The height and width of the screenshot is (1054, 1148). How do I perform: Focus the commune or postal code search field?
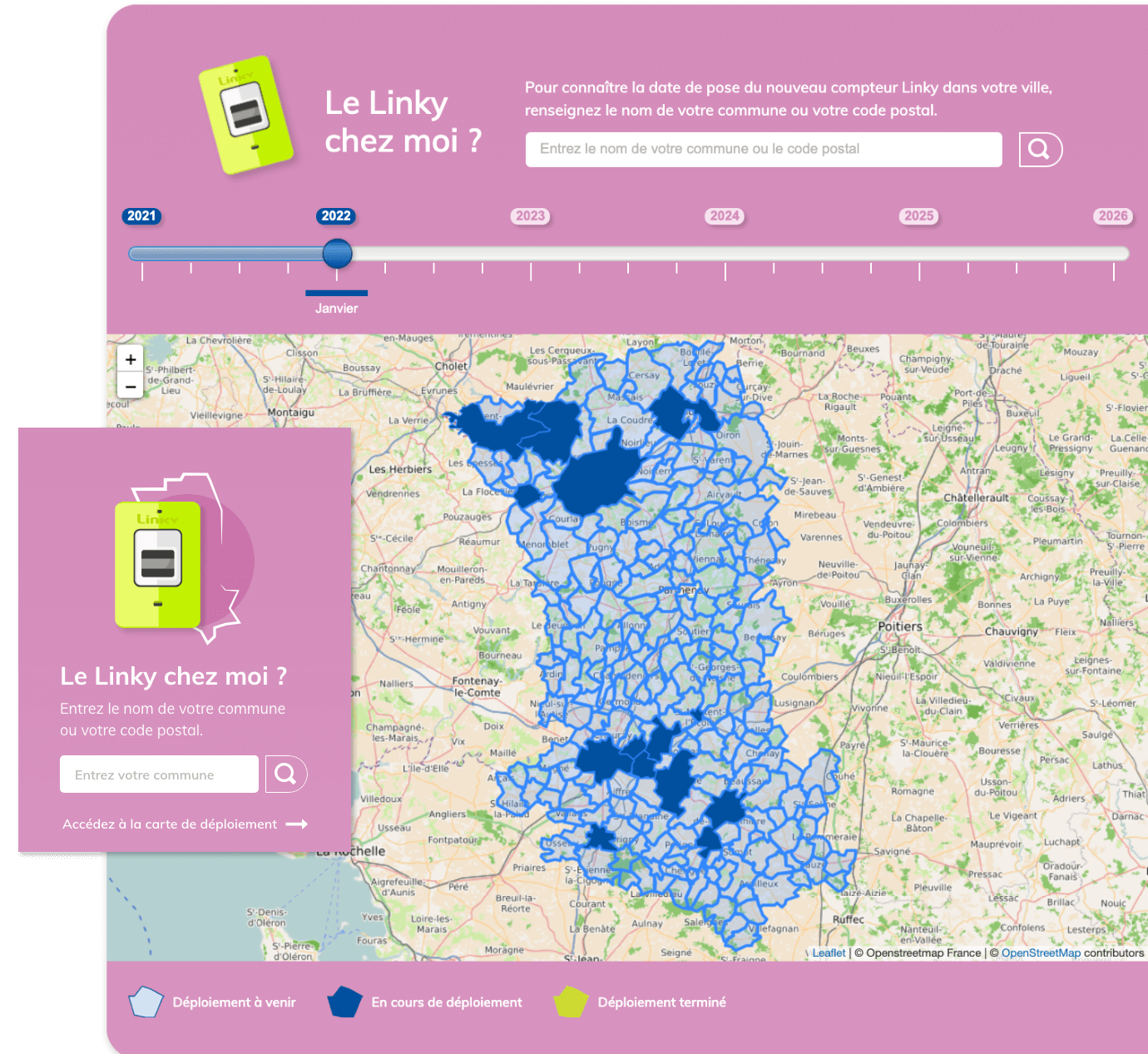[x=764, y=150]
